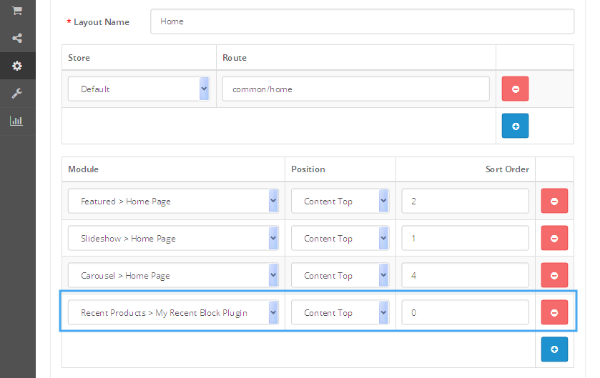Open the share icon in sidebar
Viewport: 600px width, 378px height.
point(17,38)
